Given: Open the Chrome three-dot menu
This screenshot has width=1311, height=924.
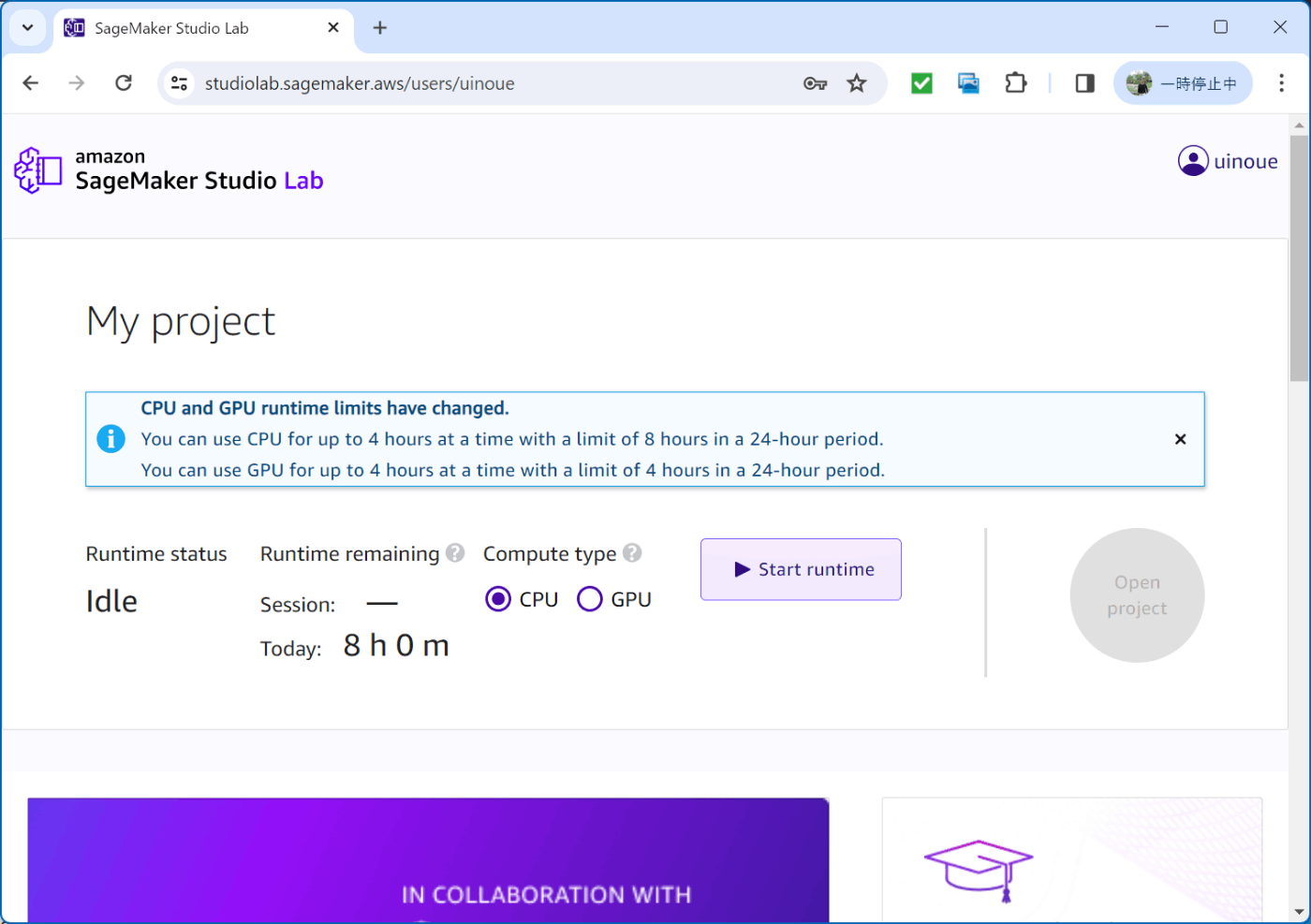Looking at the screenshot, I should tap(1281, 83).
